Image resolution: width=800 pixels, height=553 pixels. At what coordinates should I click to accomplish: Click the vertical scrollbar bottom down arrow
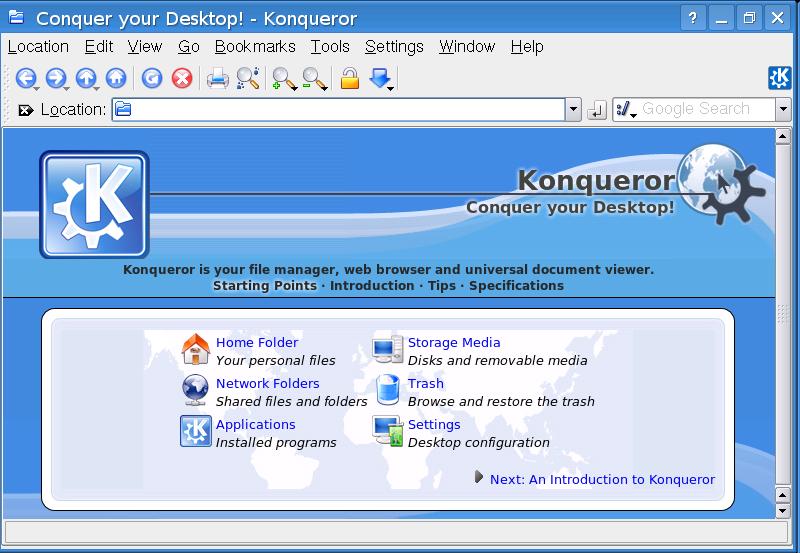pos(783,510)
